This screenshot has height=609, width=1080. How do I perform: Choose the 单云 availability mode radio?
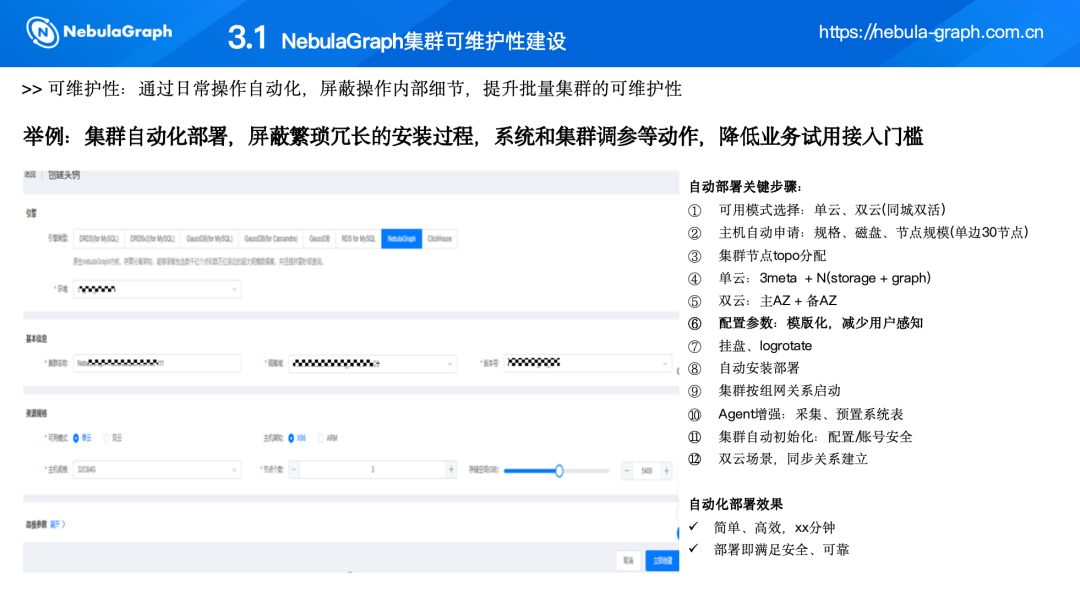pyautogui.click(x=76, y=438)
